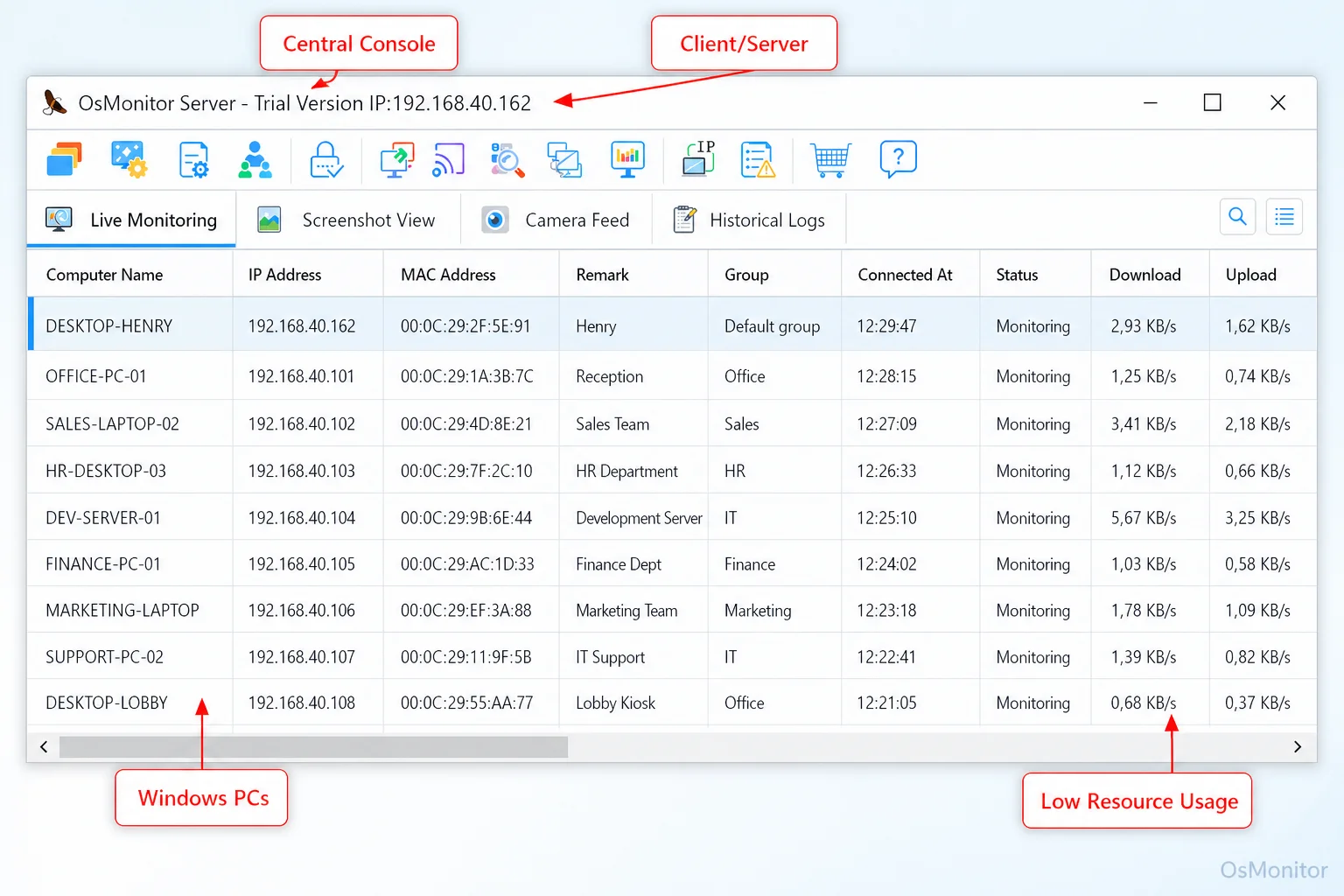Click download speed 5,67 KB/s
Viewport: 1344px width, 896px height.
click(1144, 518)
